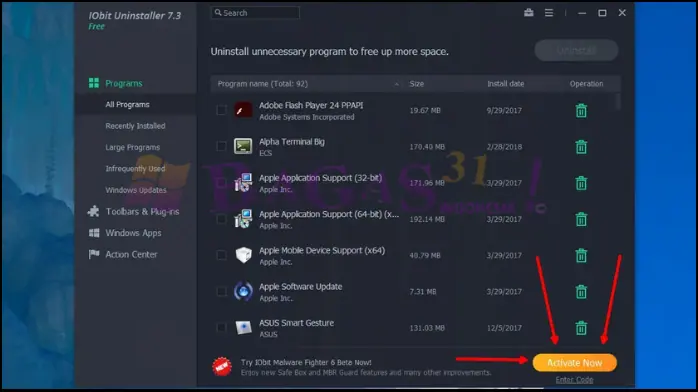Toggle sort arrow on Program name column
The height and width of the screenshot is (392, 698).
396,84
